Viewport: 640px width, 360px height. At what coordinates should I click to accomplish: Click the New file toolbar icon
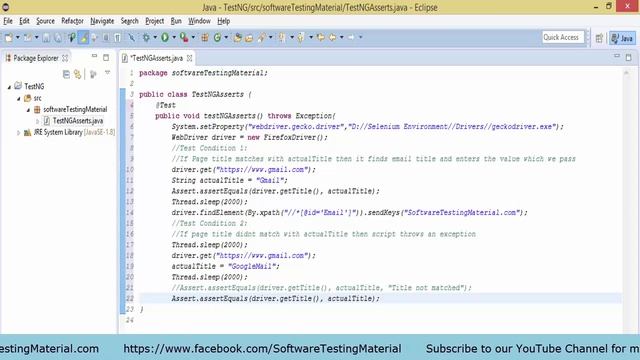coord(9,38)
